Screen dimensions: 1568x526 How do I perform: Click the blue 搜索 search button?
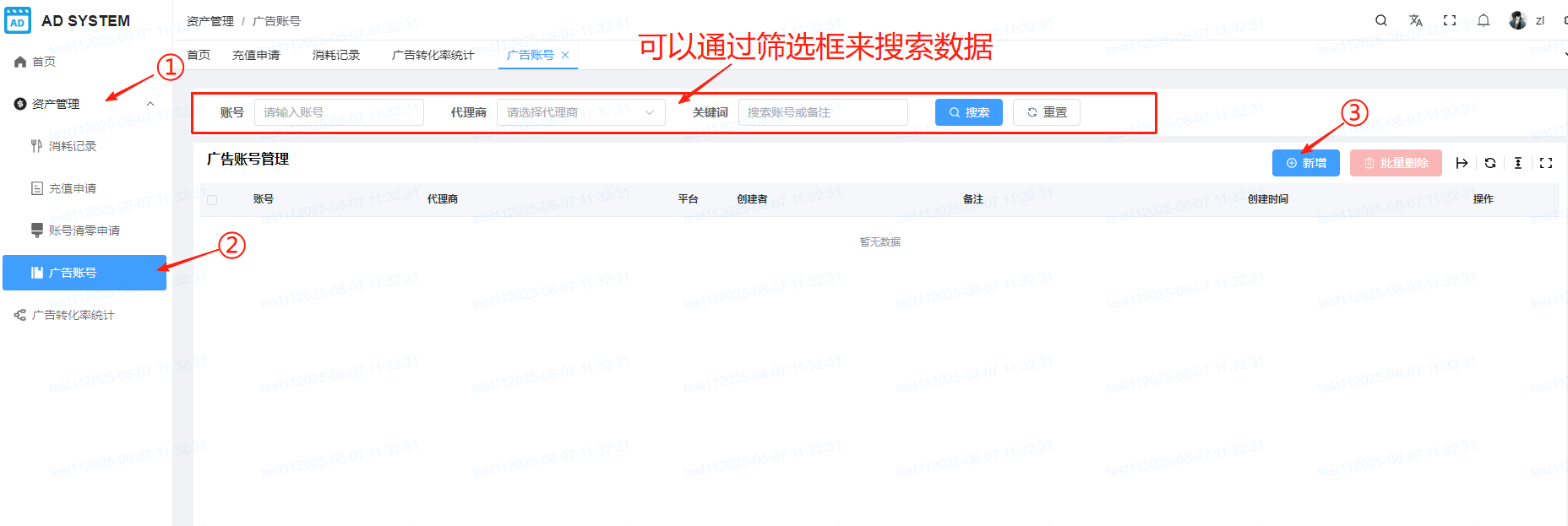tap(968, 112)
